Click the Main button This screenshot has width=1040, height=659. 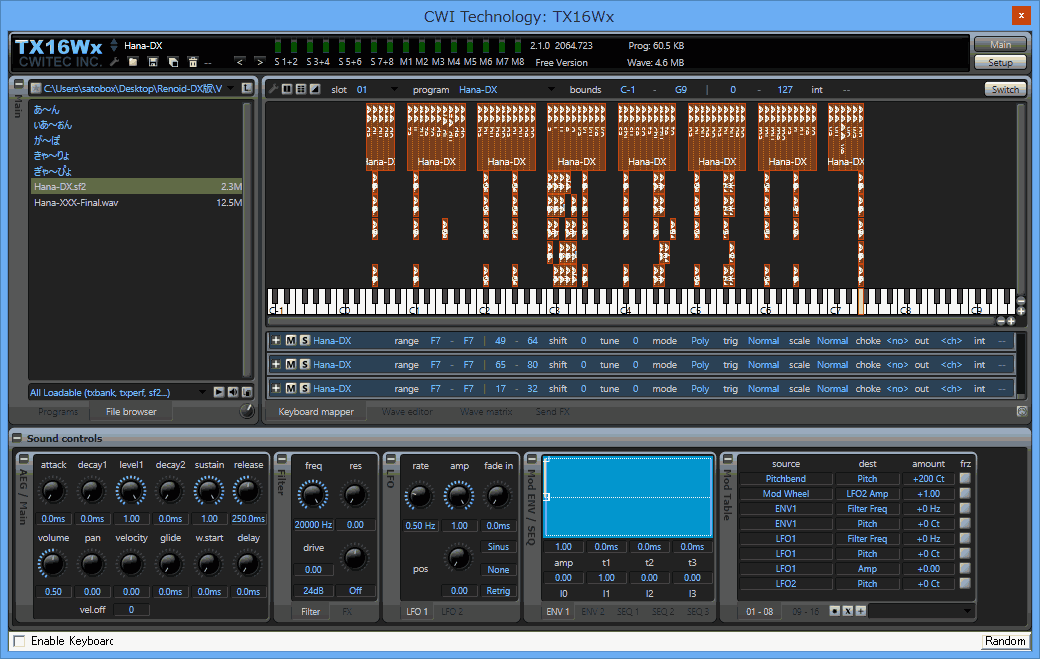(1000, 44)
